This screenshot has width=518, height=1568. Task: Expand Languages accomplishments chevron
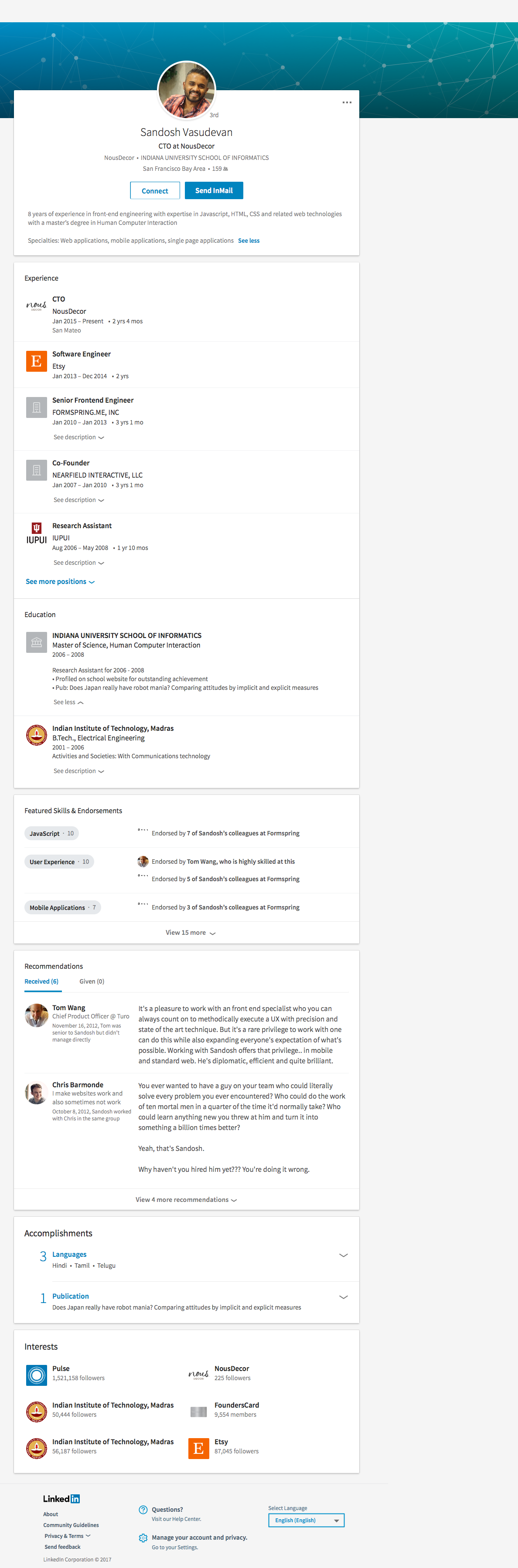pos(343,1255)
